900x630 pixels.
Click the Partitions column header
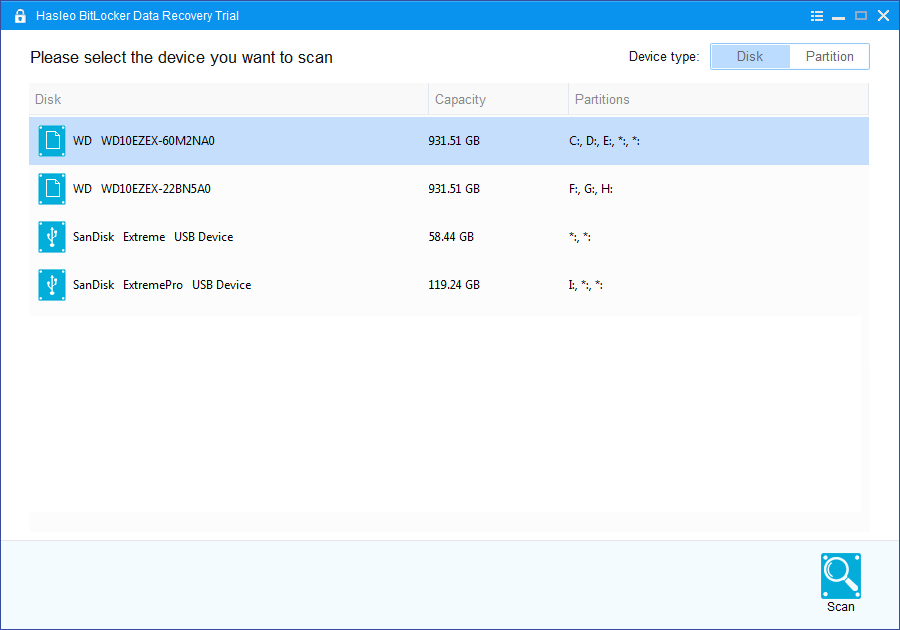(718, 99)
